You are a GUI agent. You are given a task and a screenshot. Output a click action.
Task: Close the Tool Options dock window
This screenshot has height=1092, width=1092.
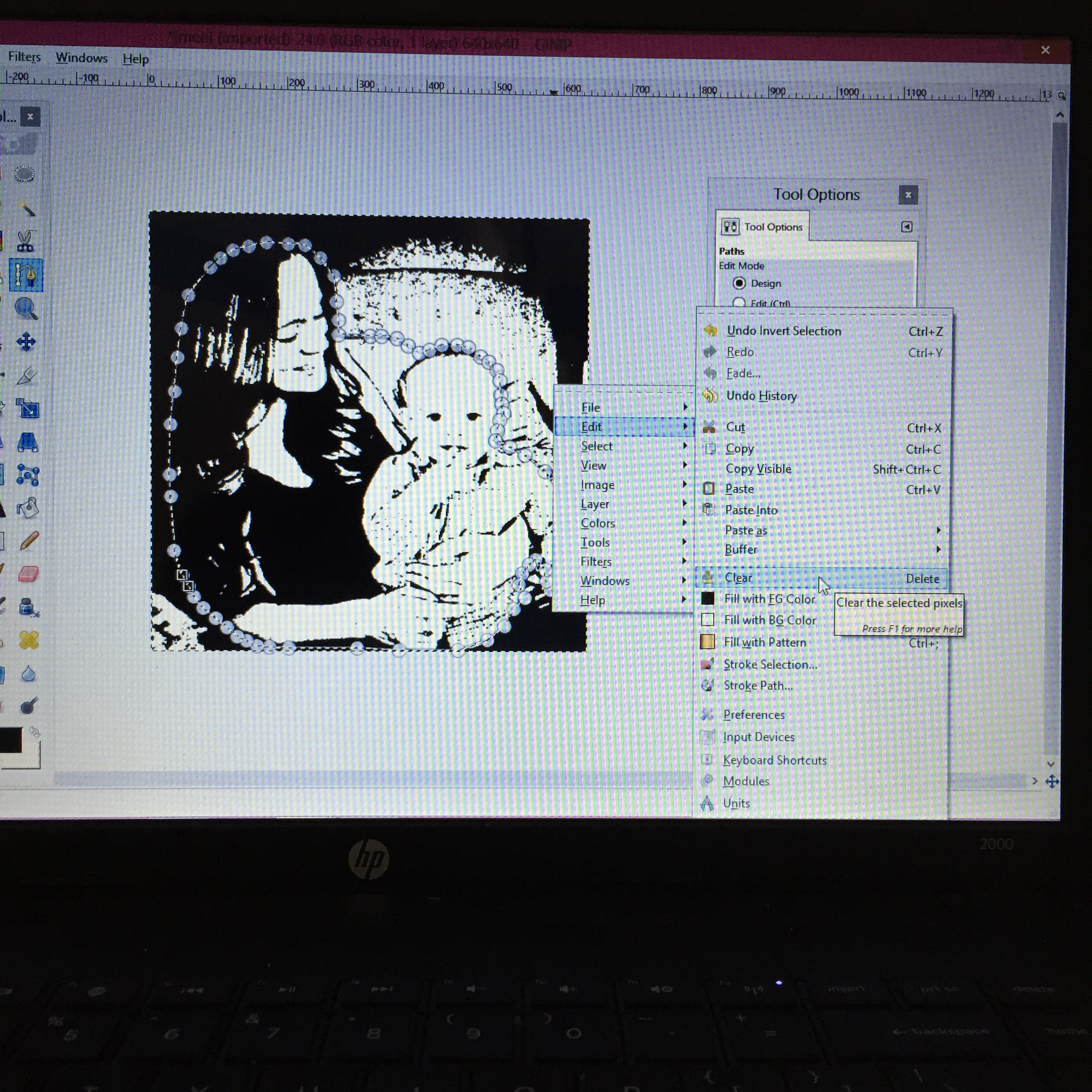coord(908,195)
